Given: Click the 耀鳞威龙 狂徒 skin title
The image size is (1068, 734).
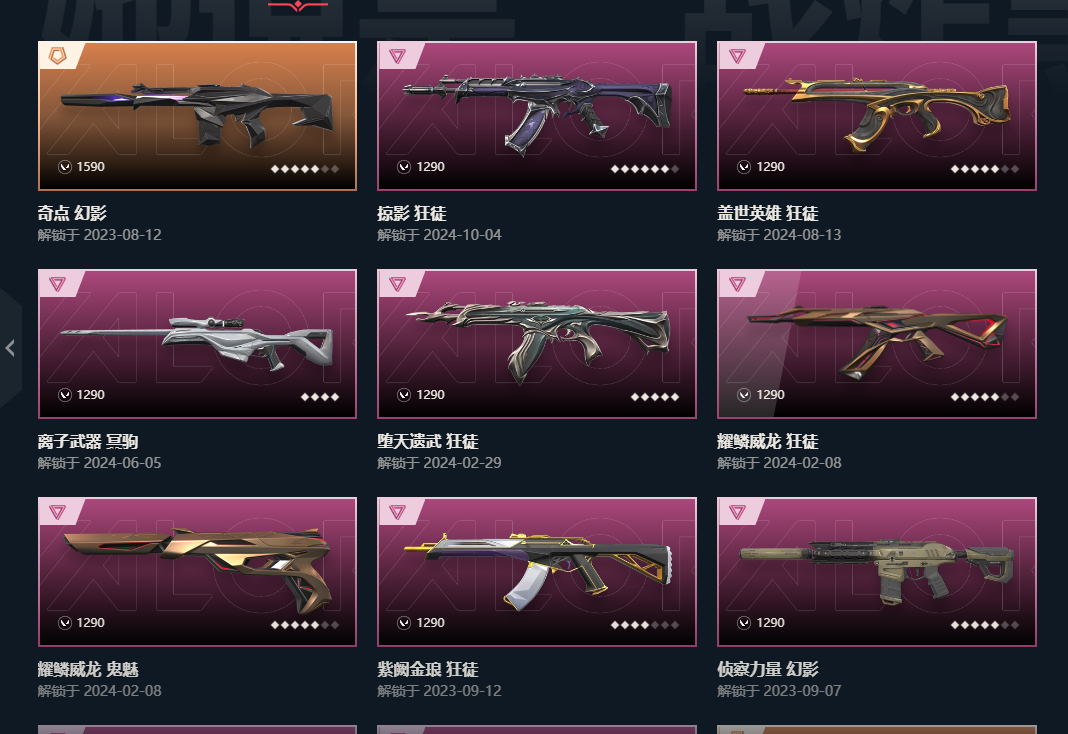Looking at the screenshot, I should (x=768, y=441).
